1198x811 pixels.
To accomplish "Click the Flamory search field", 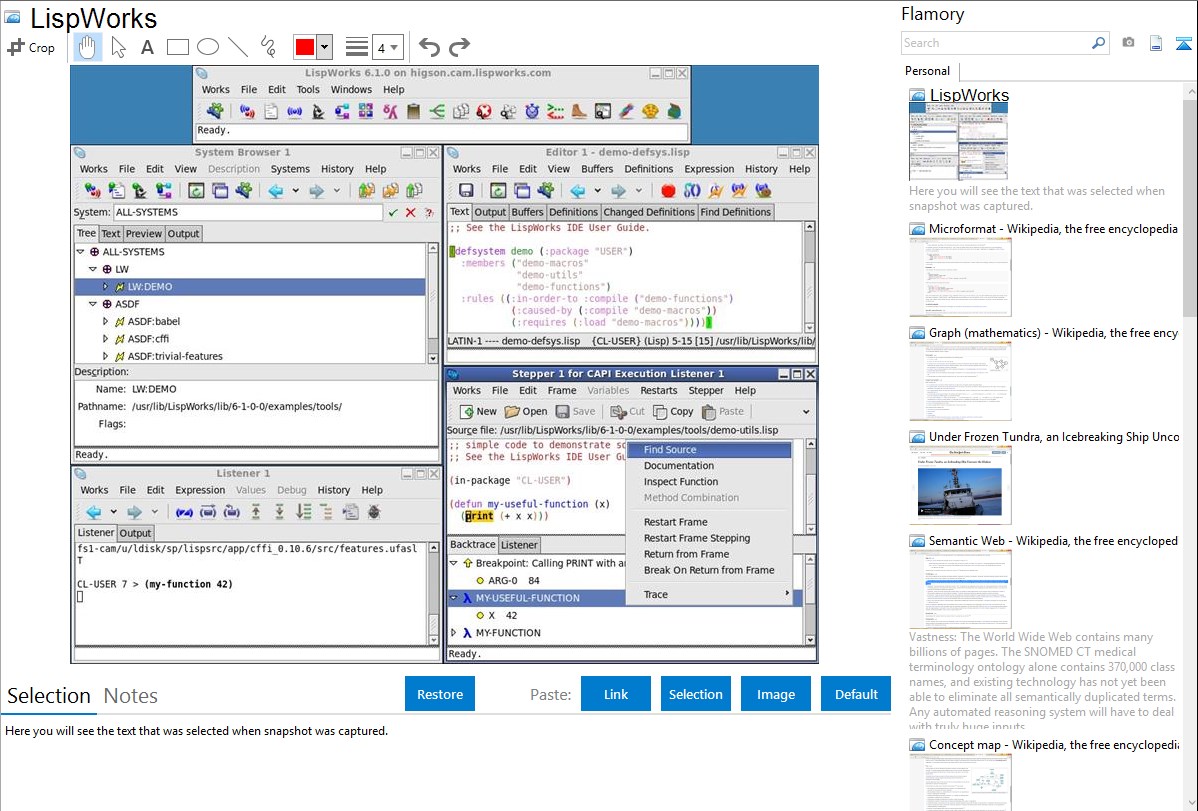I will click(996, 43).
